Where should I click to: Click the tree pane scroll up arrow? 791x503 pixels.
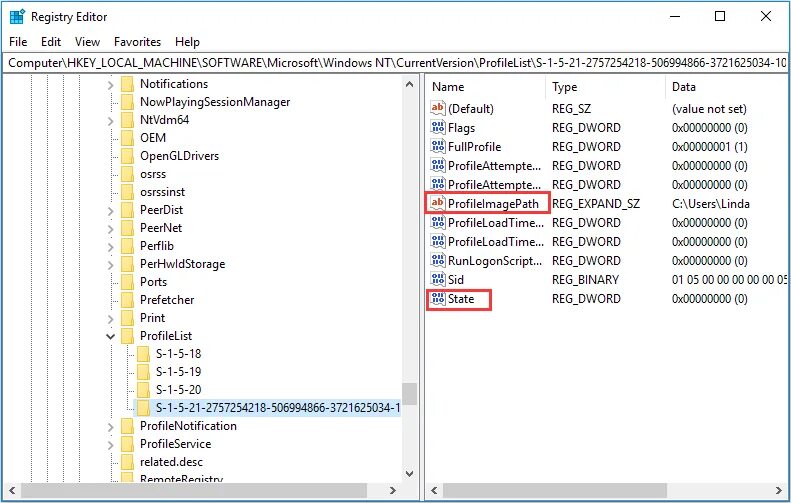coord(410,84)
